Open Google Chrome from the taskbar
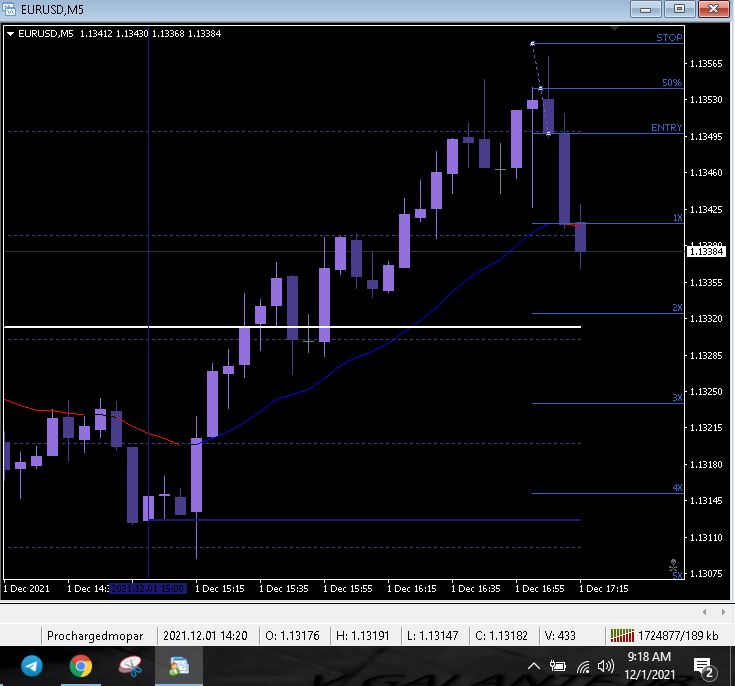The height and width of the screenshot is (686, 735). (81, 666)
